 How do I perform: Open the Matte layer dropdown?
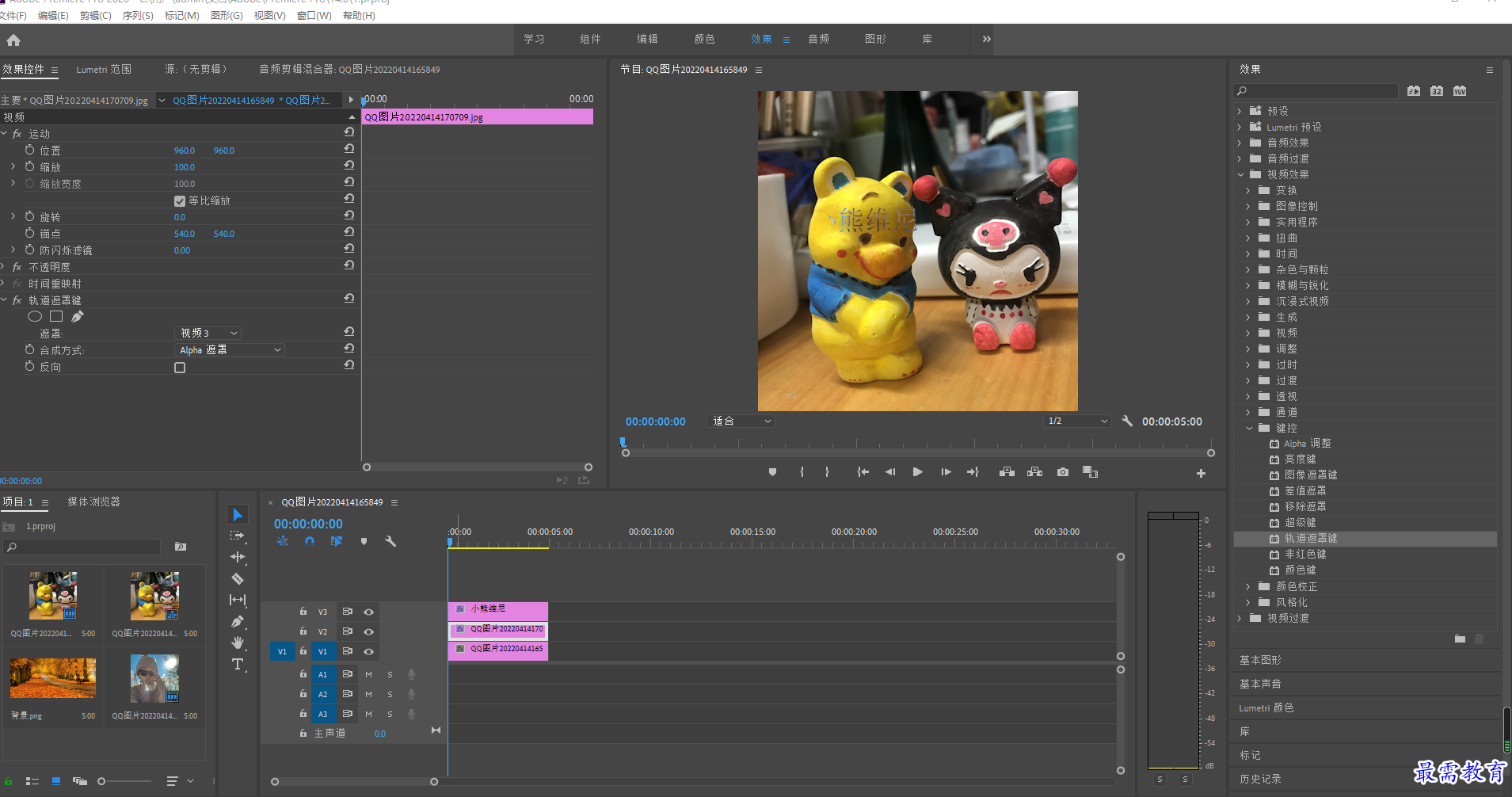click(208, 333)
